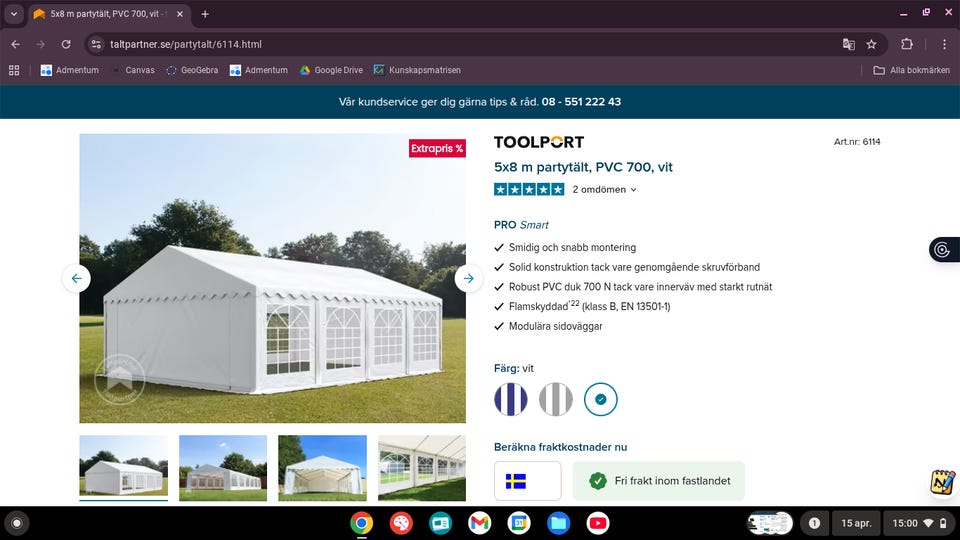This screenshot has height=540, width=960.
Task: Open Alla bokmärken folder
Action: (x=912, y=70)
